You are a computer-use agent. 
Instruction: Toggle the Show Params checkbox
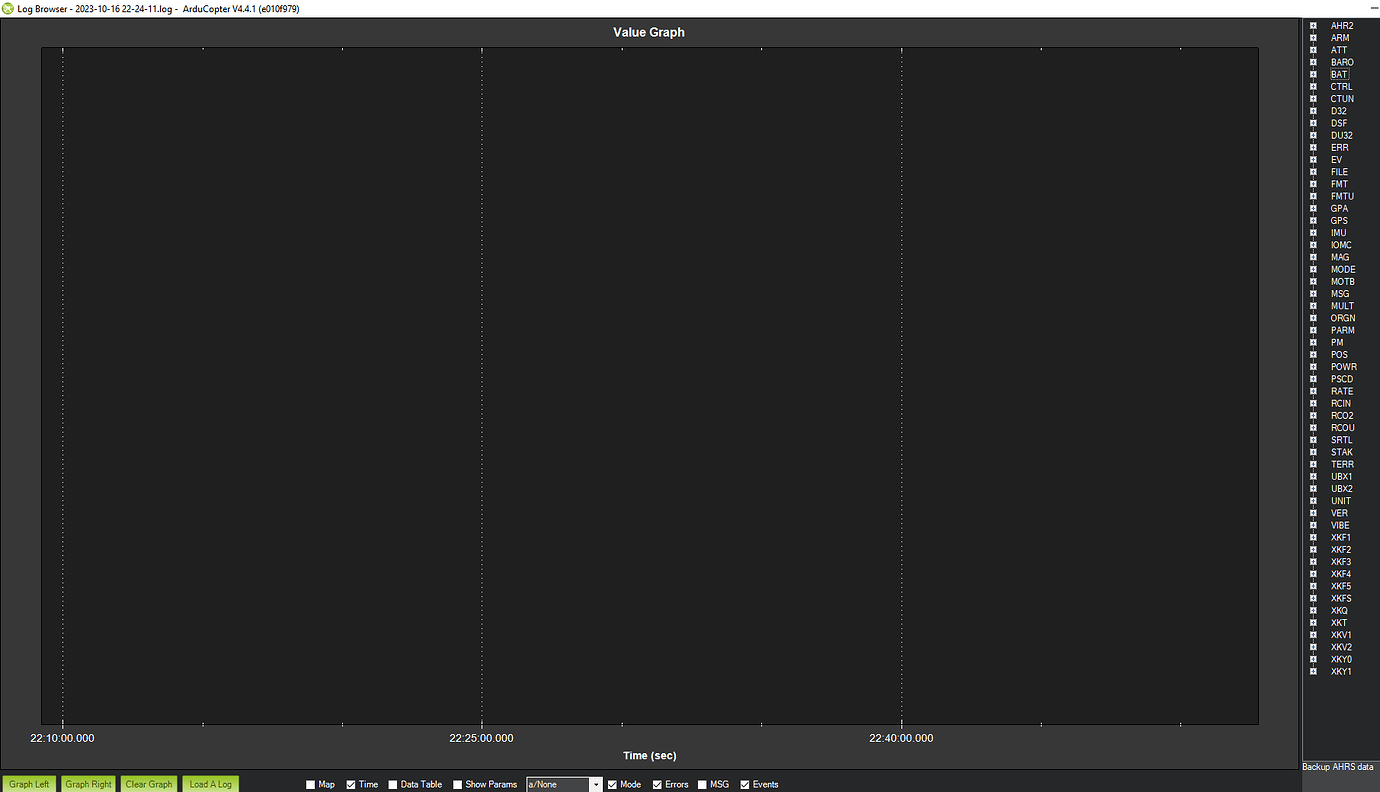click(458, 785)
